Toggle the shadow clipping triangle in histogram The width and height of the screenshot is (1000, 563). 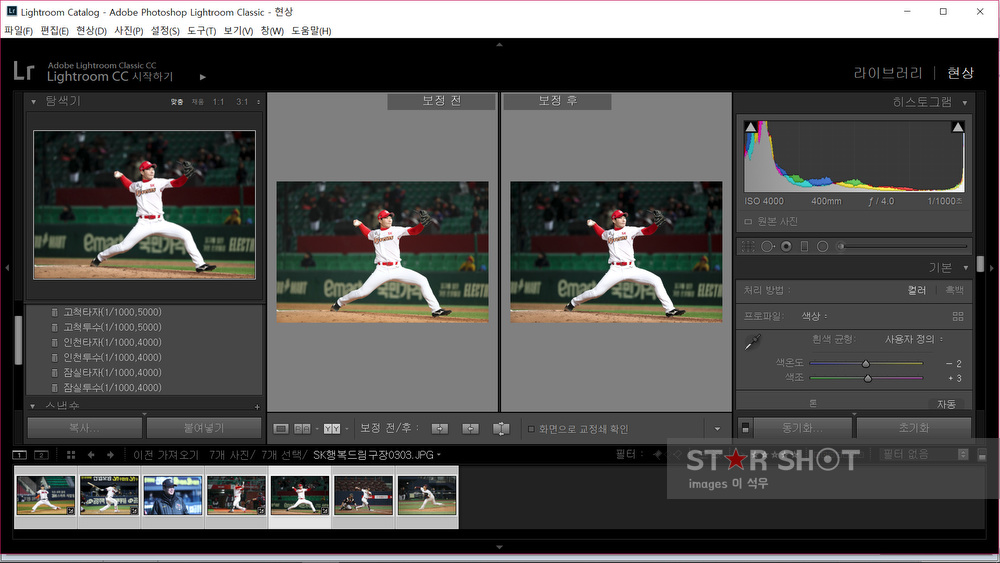pyautogui.click(x=751, y=127)
